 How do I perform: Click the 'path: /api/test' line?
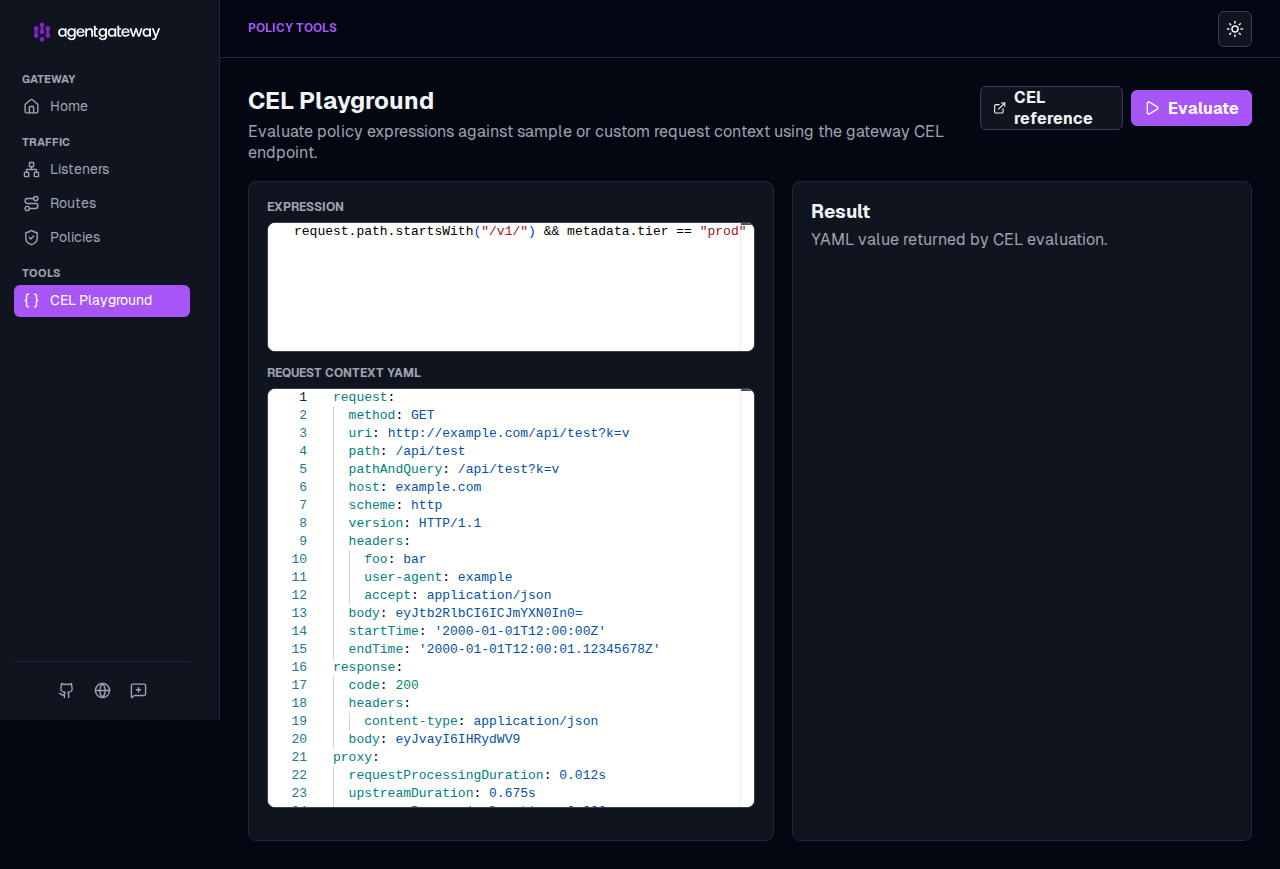click(x=407, y=451)
